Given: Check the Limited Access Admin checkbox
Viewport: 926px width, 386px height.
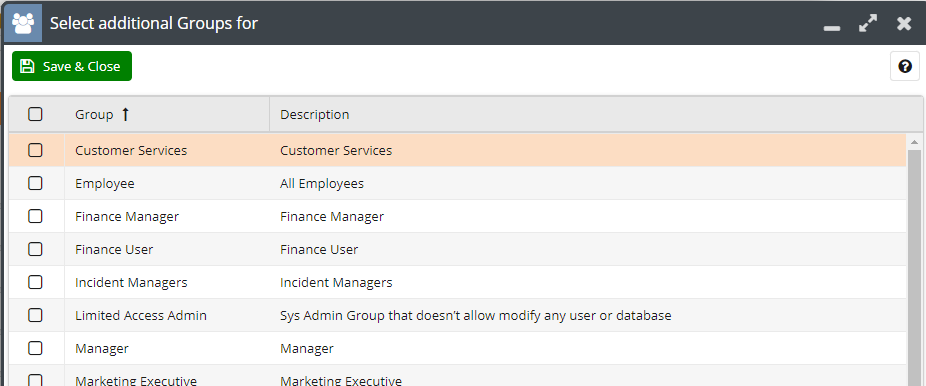Looking at the screenshot, I should (x=35, y=316).
